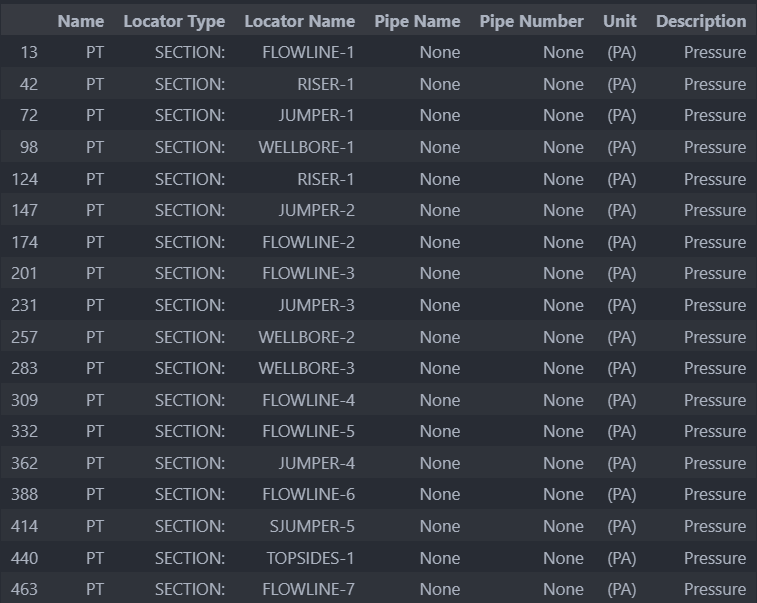Viewport: 757px width, 603px height.
Task: Click row index 463
Action: 24,589
